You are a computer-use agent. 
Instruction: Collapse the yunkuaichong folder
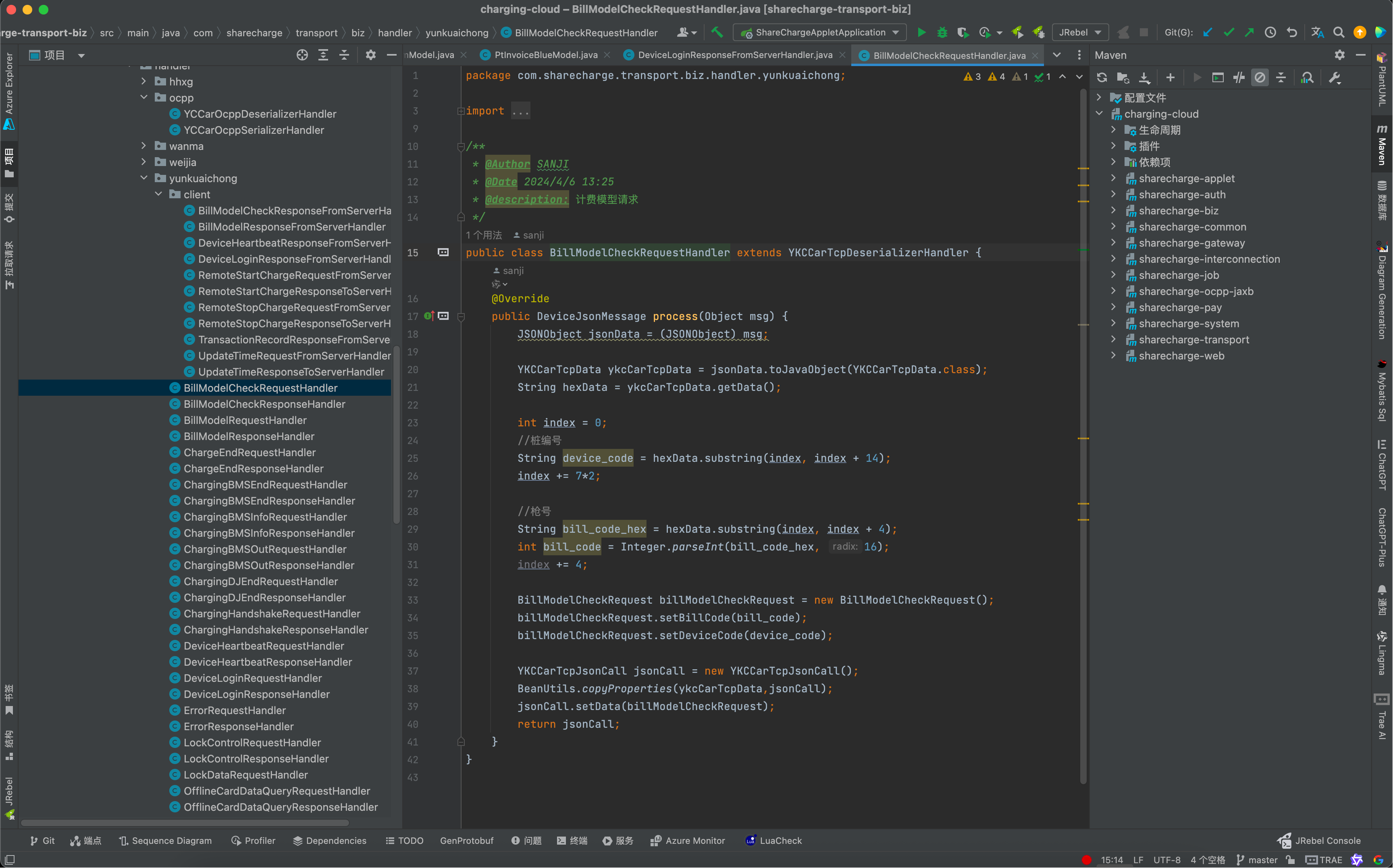(144, 178)
